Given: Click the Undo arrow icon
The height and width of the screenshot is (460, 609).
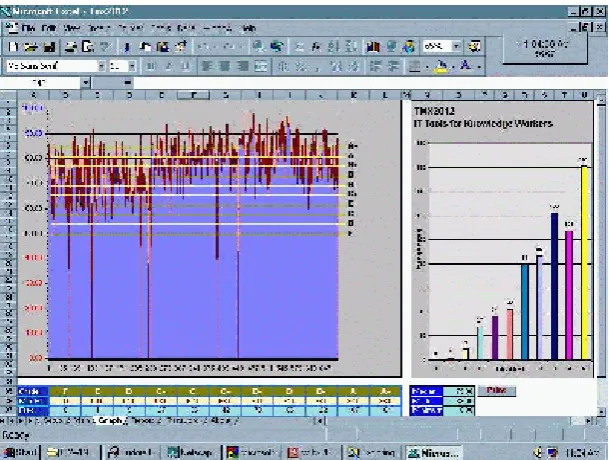Looking at the screenshot, I should pyautogui.click(x=204, y=47).
